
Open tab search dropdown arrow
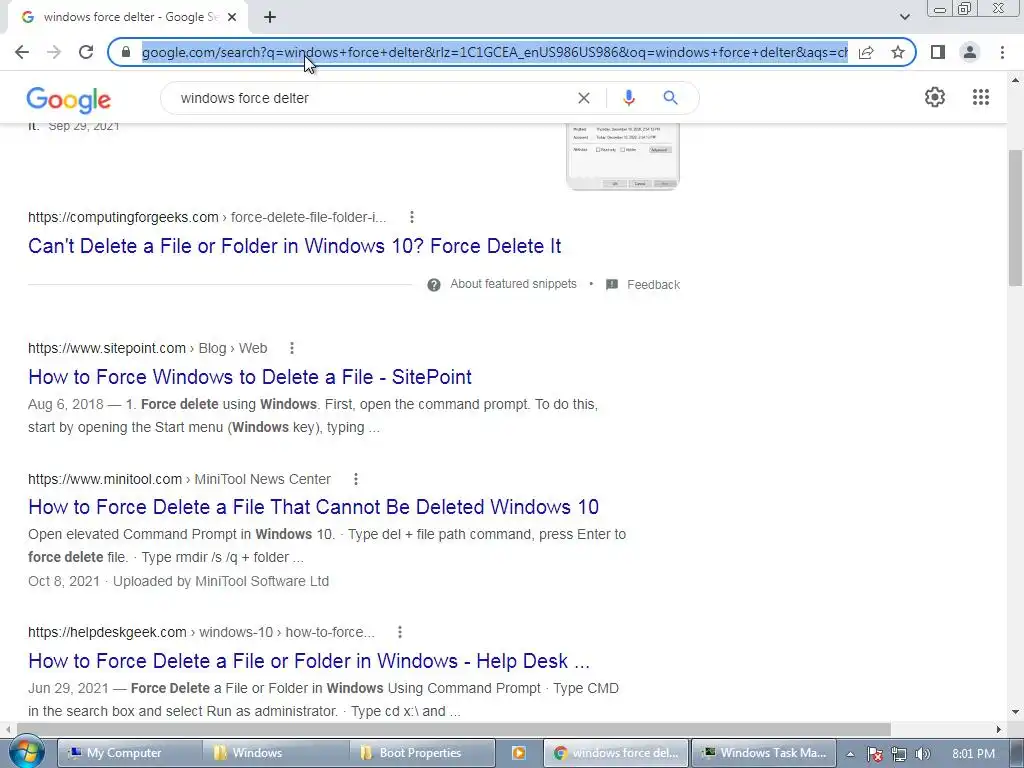[904, 17]
